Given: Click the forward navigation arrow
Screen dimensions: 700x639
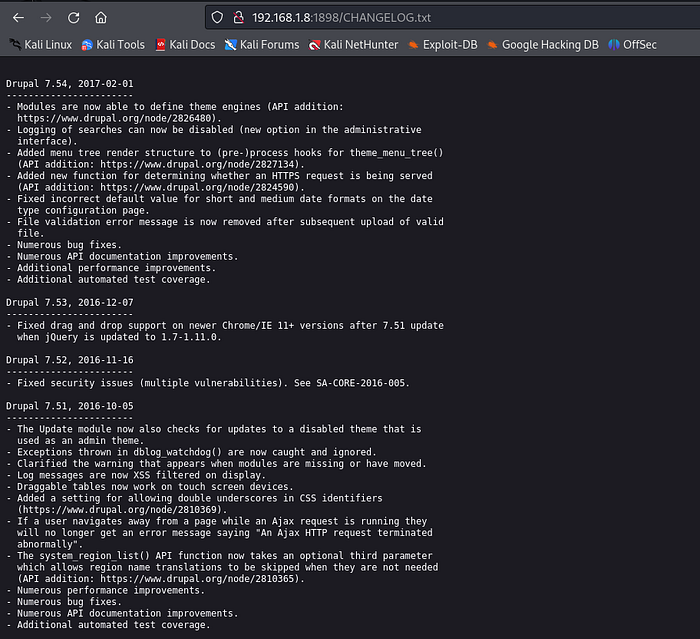Looking at the screenshot, I should point(46,18).
